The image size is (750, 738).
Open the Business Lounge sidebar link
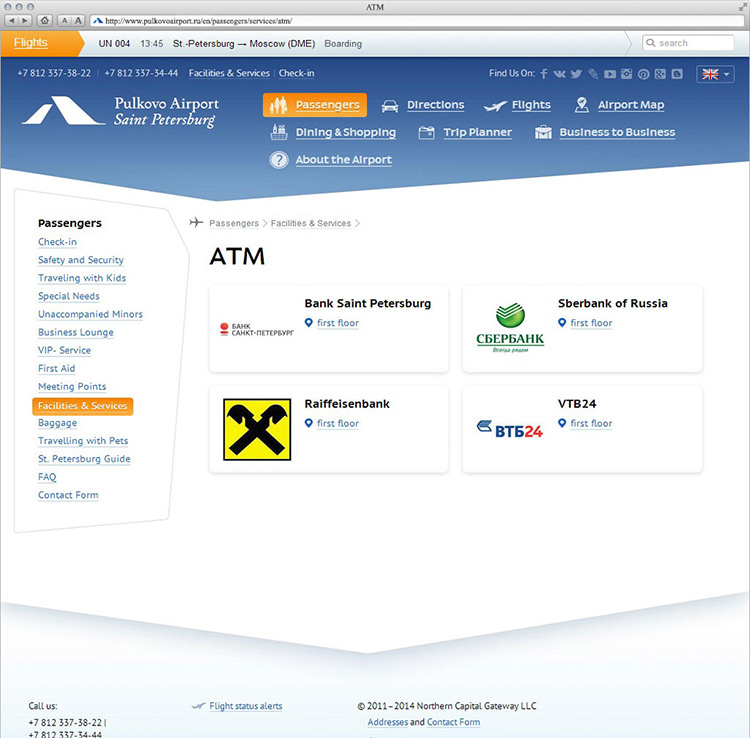(76, 332)
